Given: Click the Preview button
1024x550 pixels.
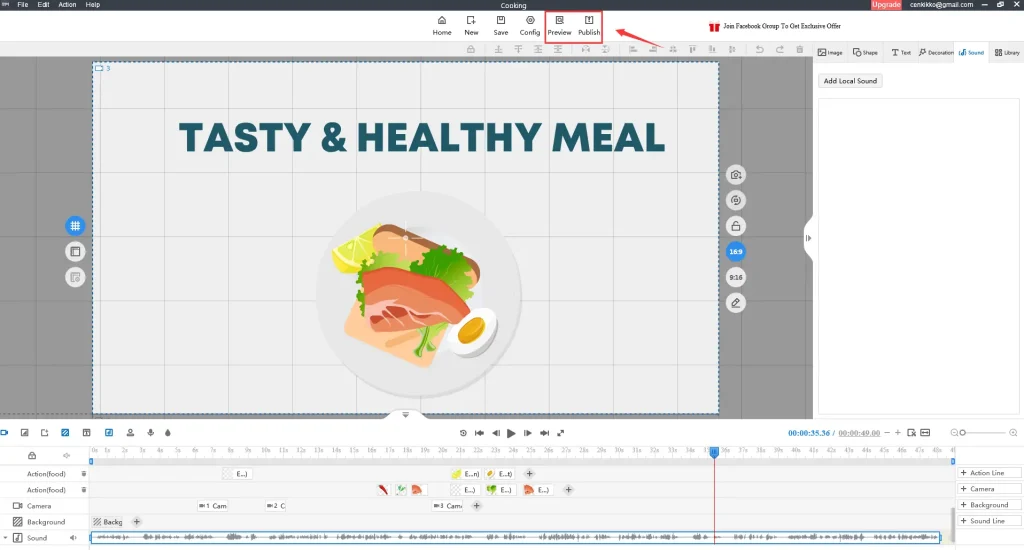Looking at the screenshot, I should click(x=559, y=25).
